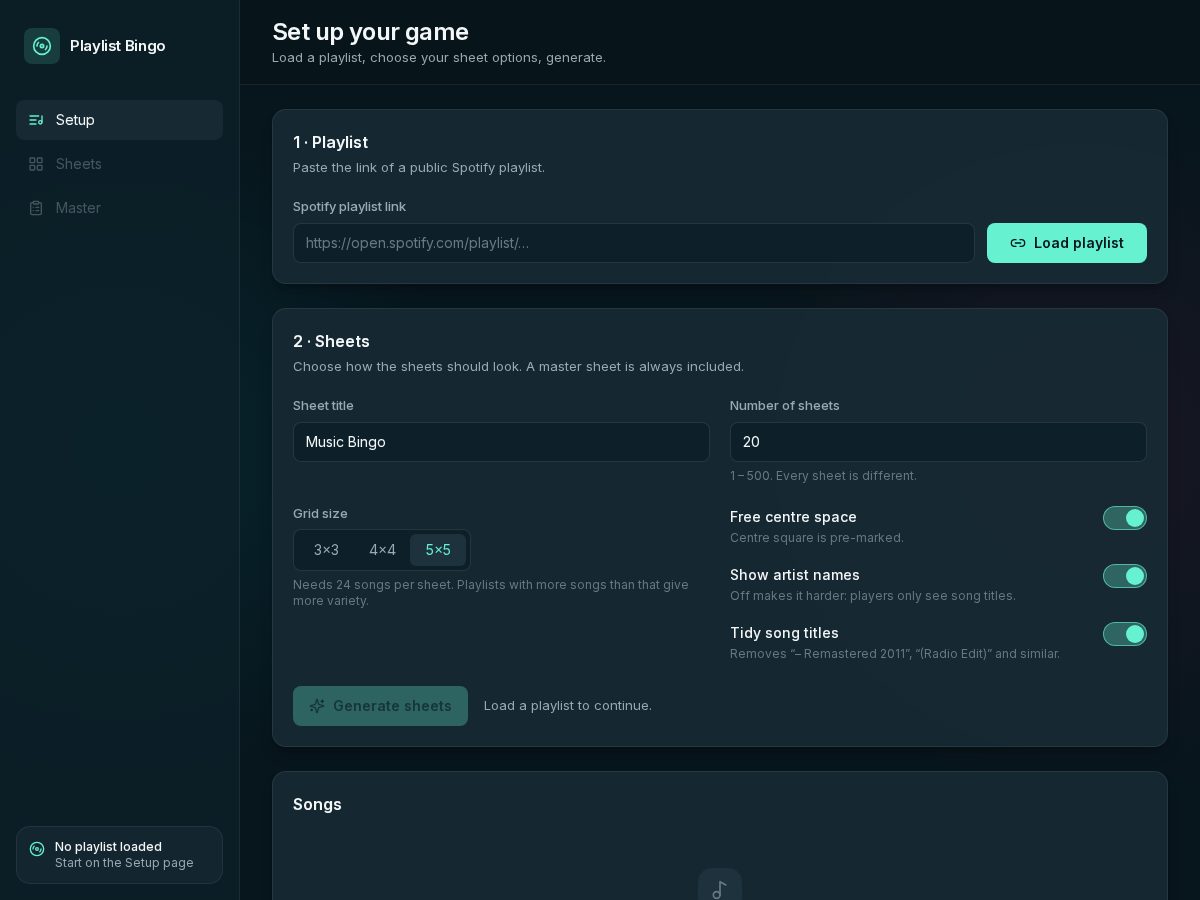Image resolution: width=1200 pixels, height=900 pixels.
Task: Select the 3×3 grid size
Action: 326,550
